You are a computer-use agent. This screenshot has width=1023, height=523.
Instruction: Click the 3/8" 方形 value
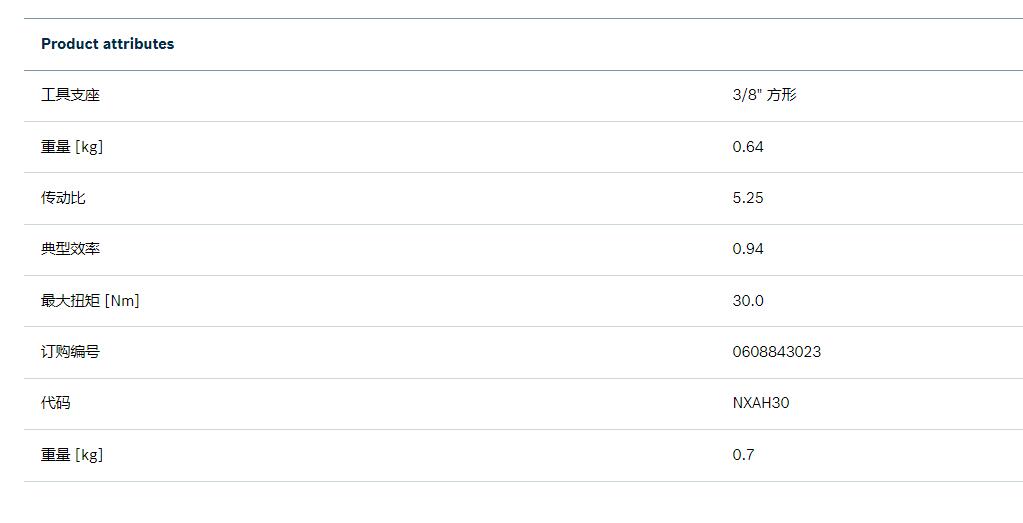[x=765, y=95]
